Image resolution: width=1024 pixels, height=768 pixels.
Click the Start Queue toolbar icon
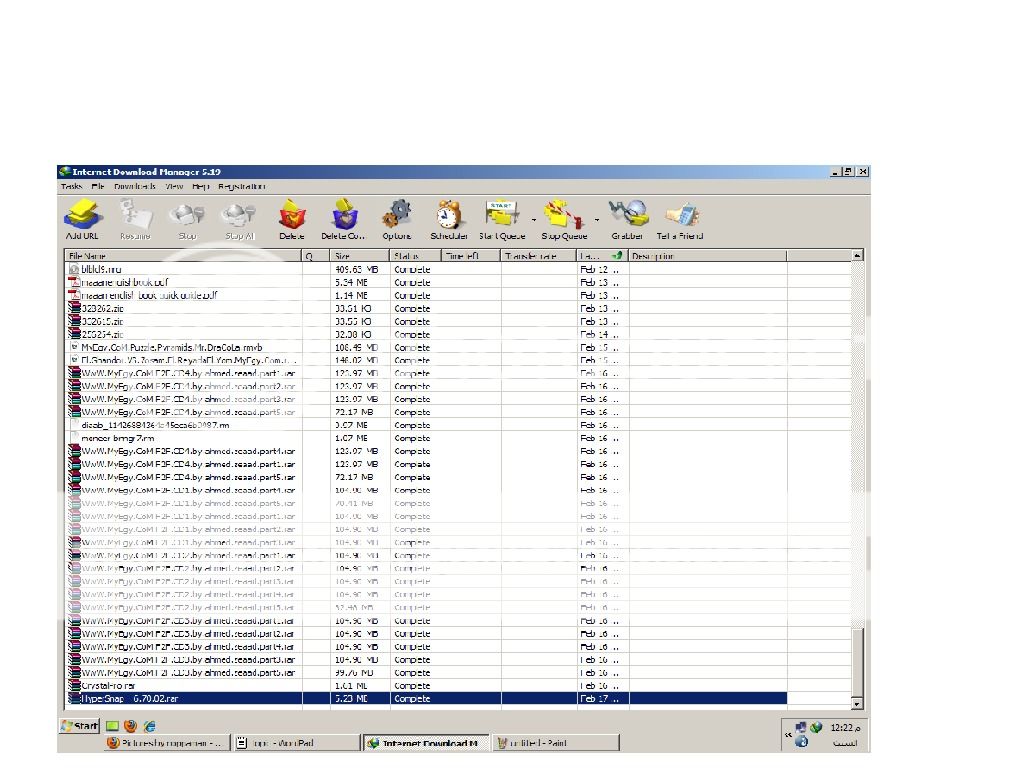(x=502, y=214)
